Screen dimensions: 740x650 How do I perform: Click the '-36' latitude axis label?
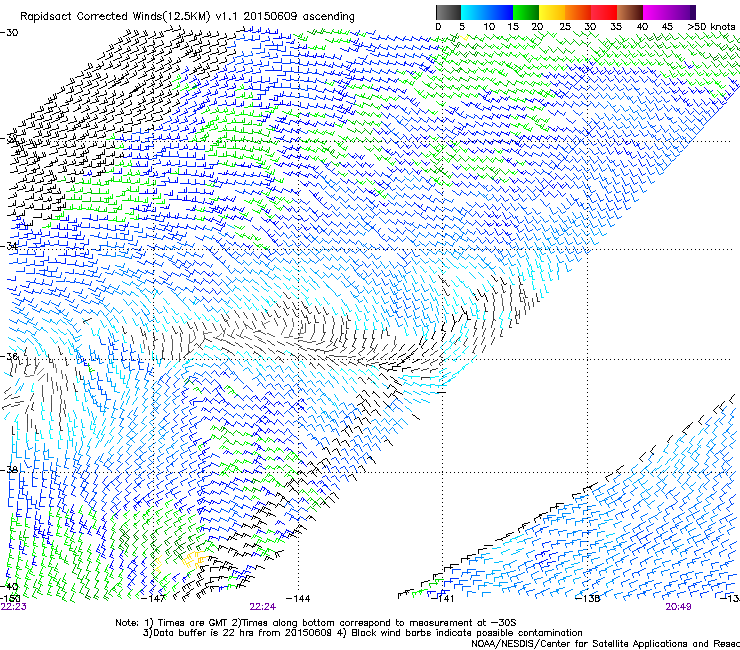click(x=9, y=356)
